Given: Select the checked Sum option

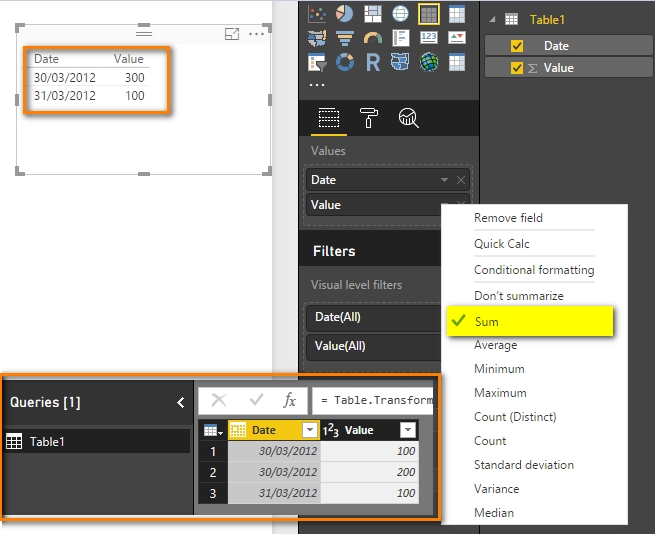Looking at the screenshot, I should pos(530,321).
